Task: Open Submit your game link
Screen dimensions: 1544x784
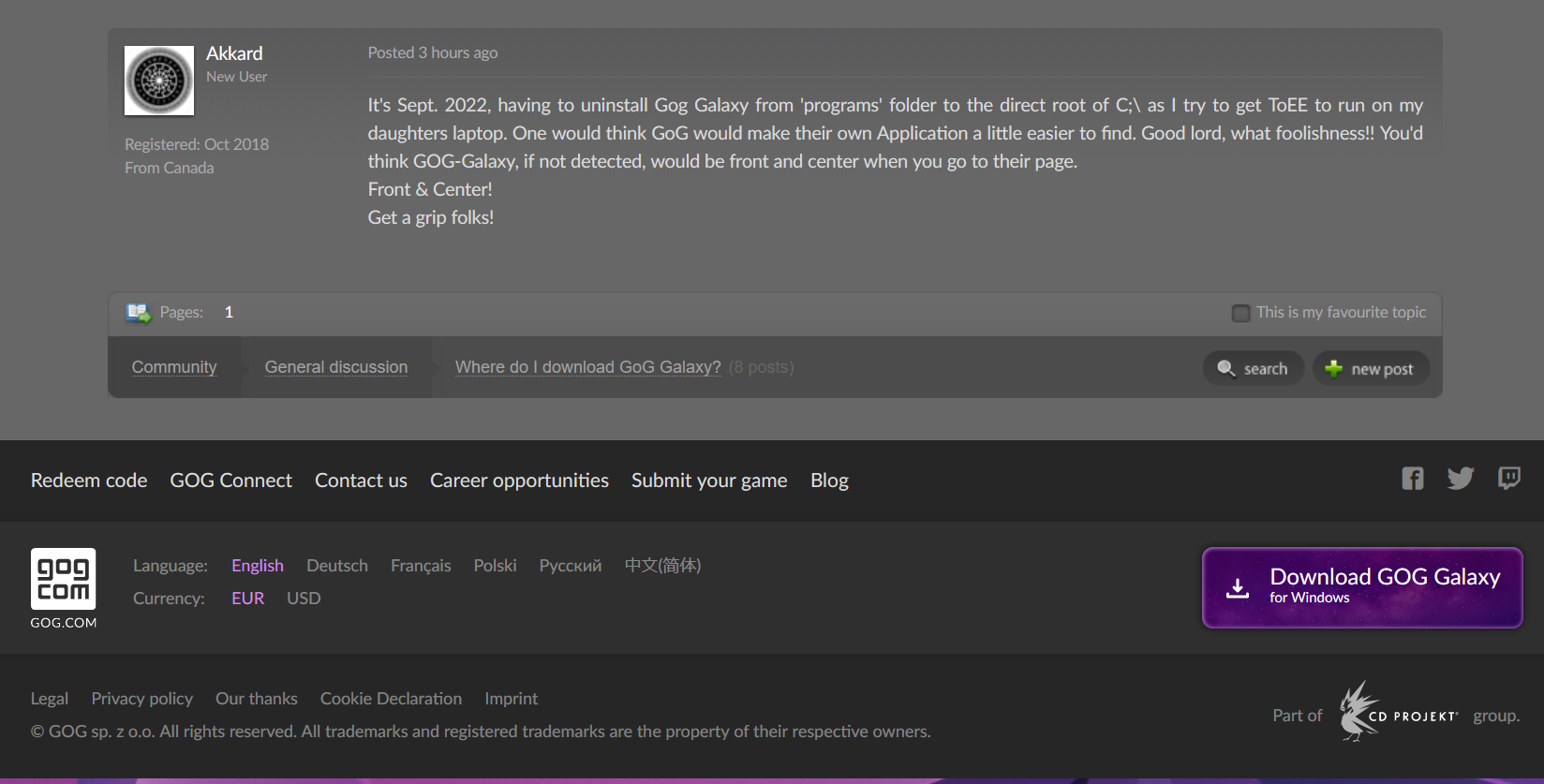Action: coord(709,481)
